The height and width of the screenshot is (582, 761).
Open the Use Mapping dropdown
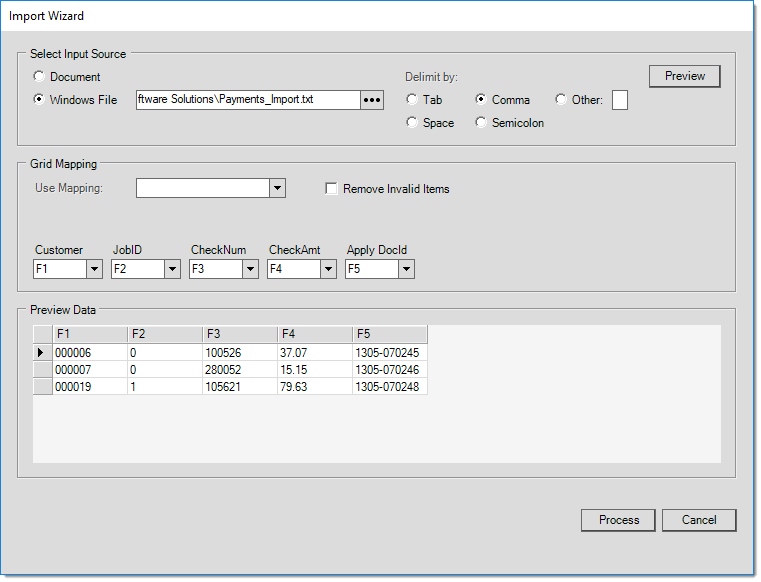[x=278, y=188]
